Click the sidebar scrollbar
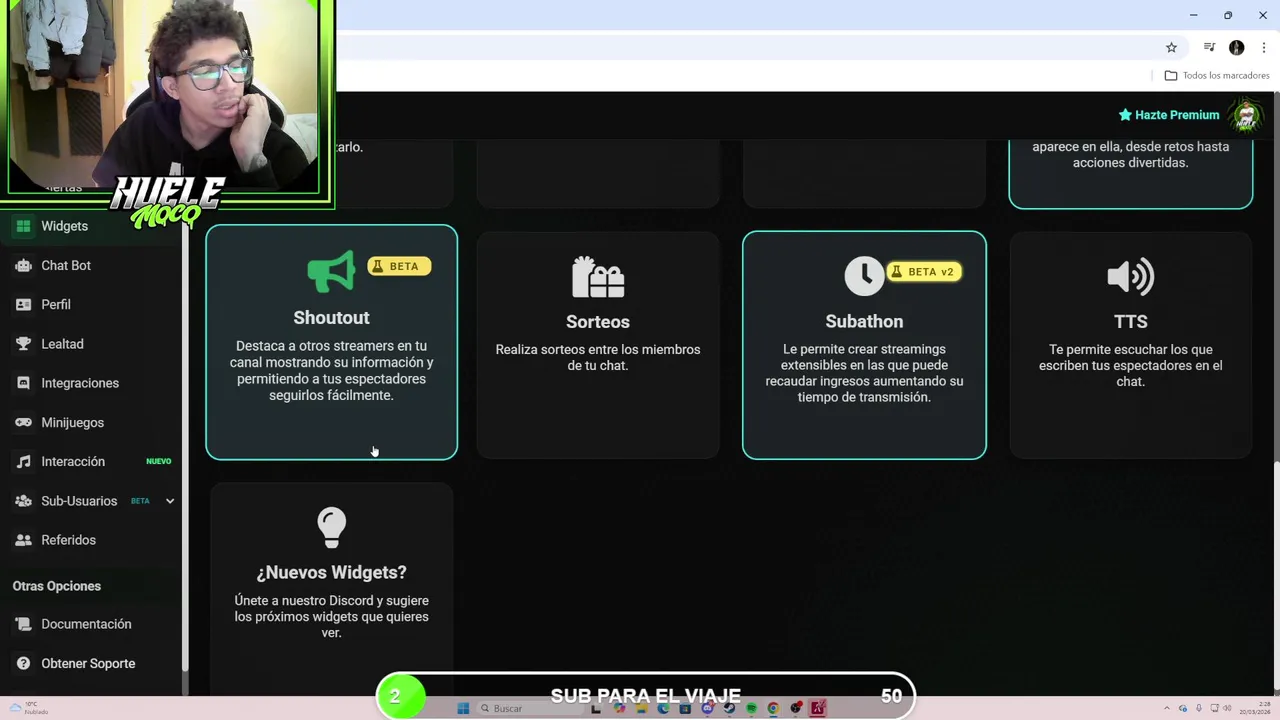The width and height of the screenshot is (1280, 720). pos(185,440)
